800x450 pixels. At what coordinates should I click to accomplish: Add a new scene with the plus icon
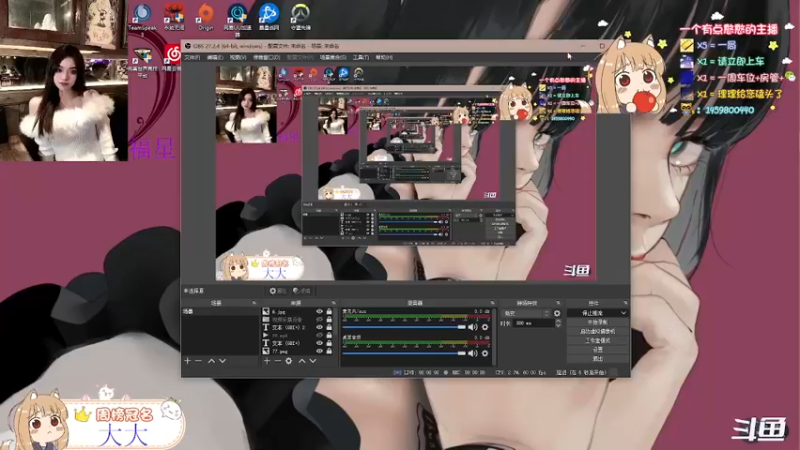click(187, 361)
